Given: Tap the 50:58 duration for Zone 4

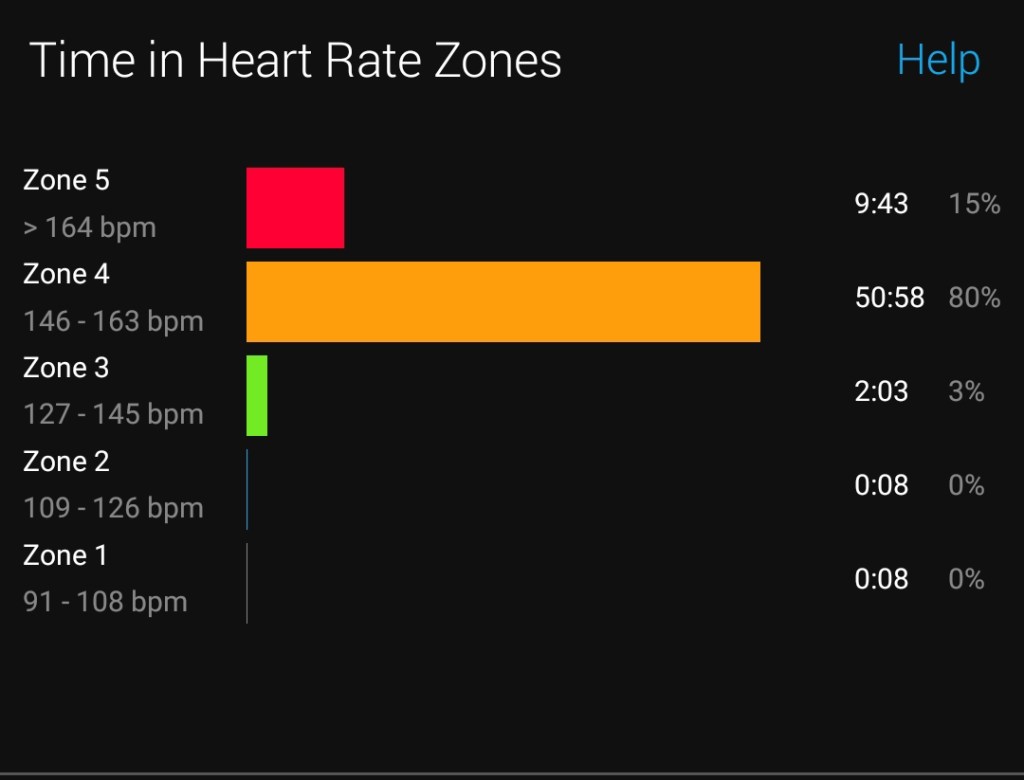Looking at the screenshot, I should [x=889, y=298].
